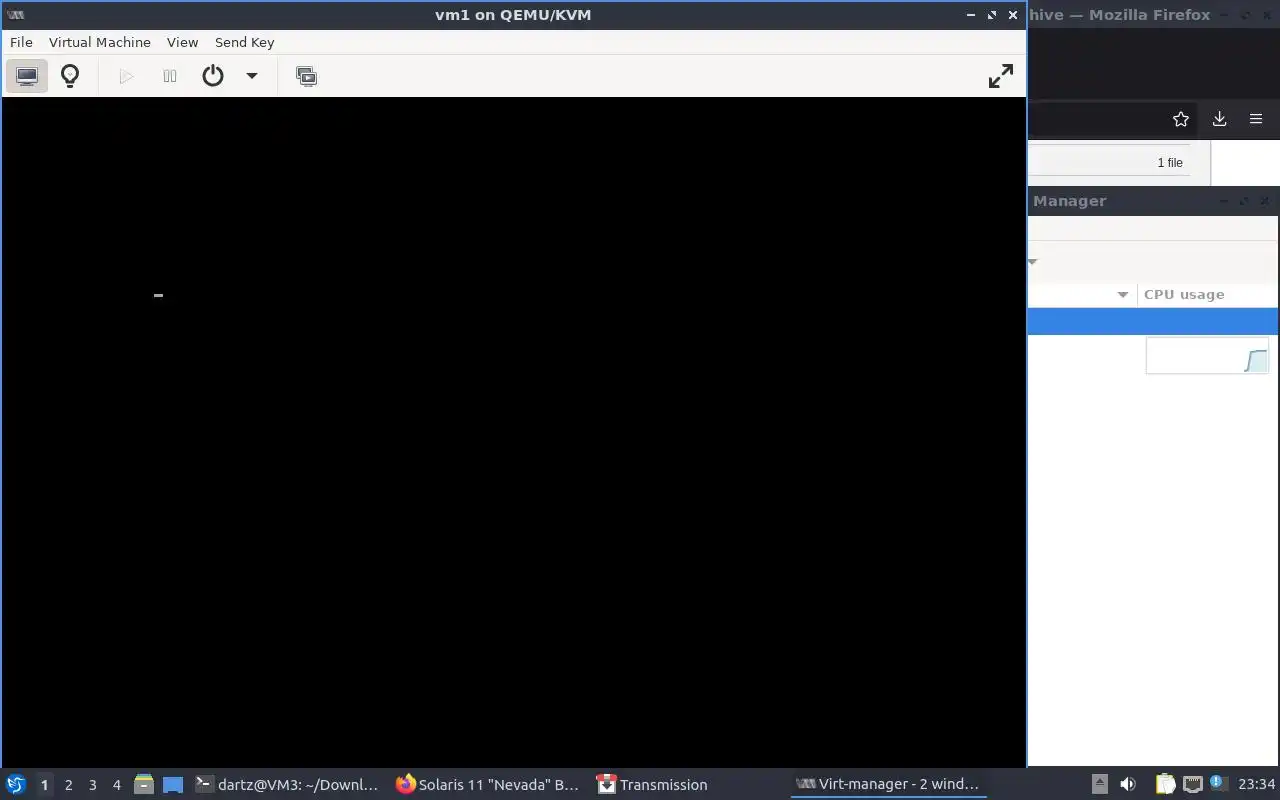
Task: Open the volume control in system tray
Action: coord(1128,784)
